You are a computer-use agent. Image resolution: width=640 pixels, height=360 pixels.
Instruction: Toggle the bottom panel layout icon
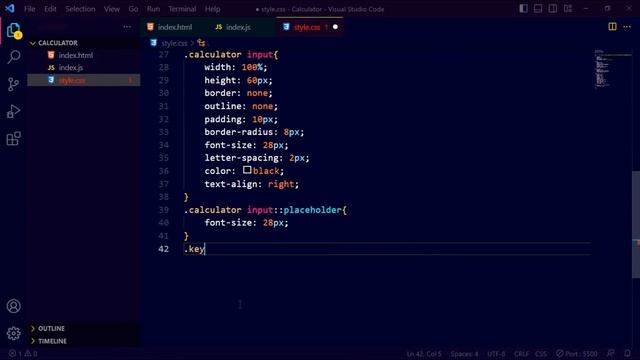point(538,9)
